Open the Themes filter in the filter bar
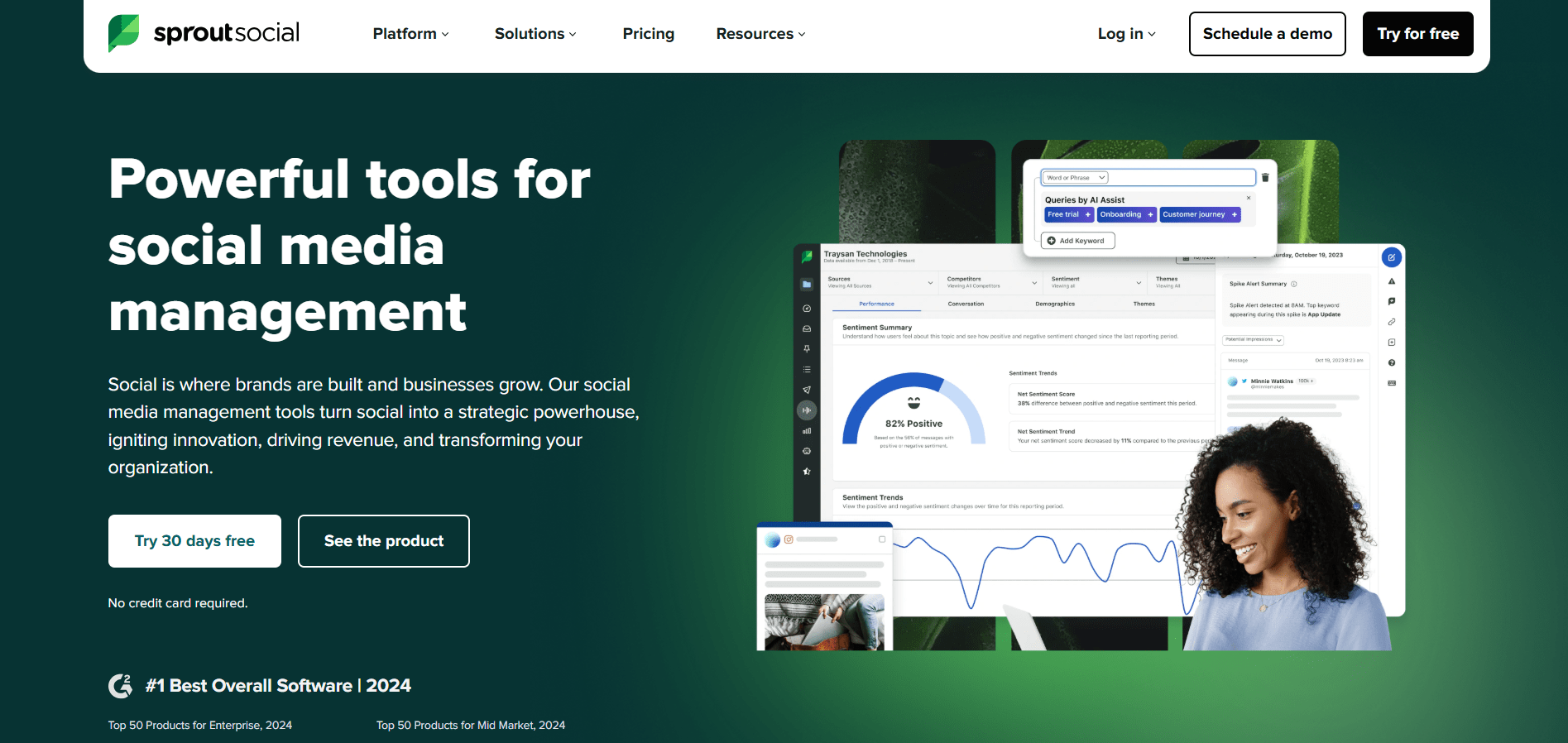 (1181, 282)
